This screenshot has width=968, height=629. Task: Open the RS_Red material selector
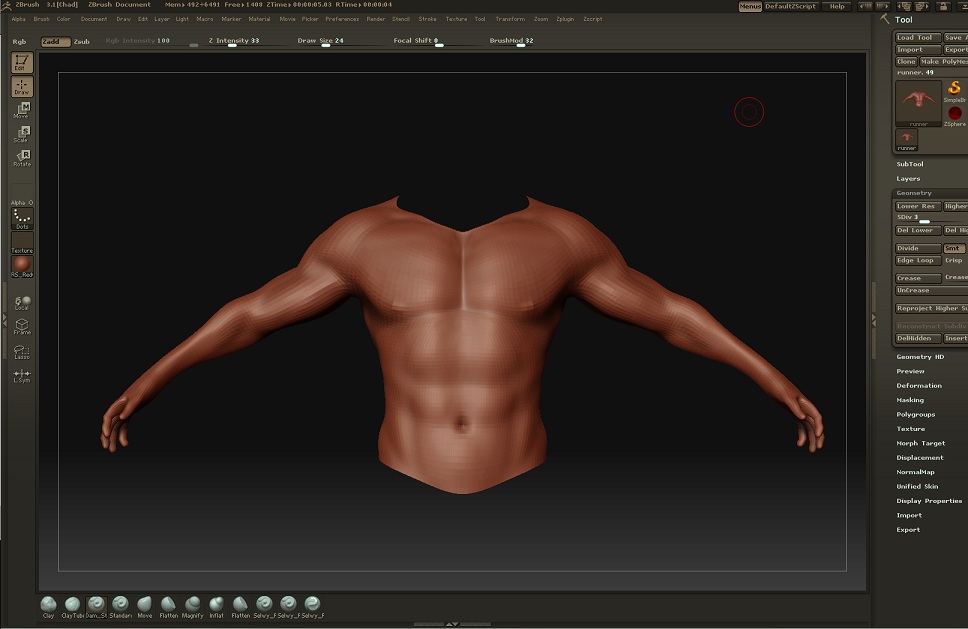pyautogui.click(x=22, y=267)
